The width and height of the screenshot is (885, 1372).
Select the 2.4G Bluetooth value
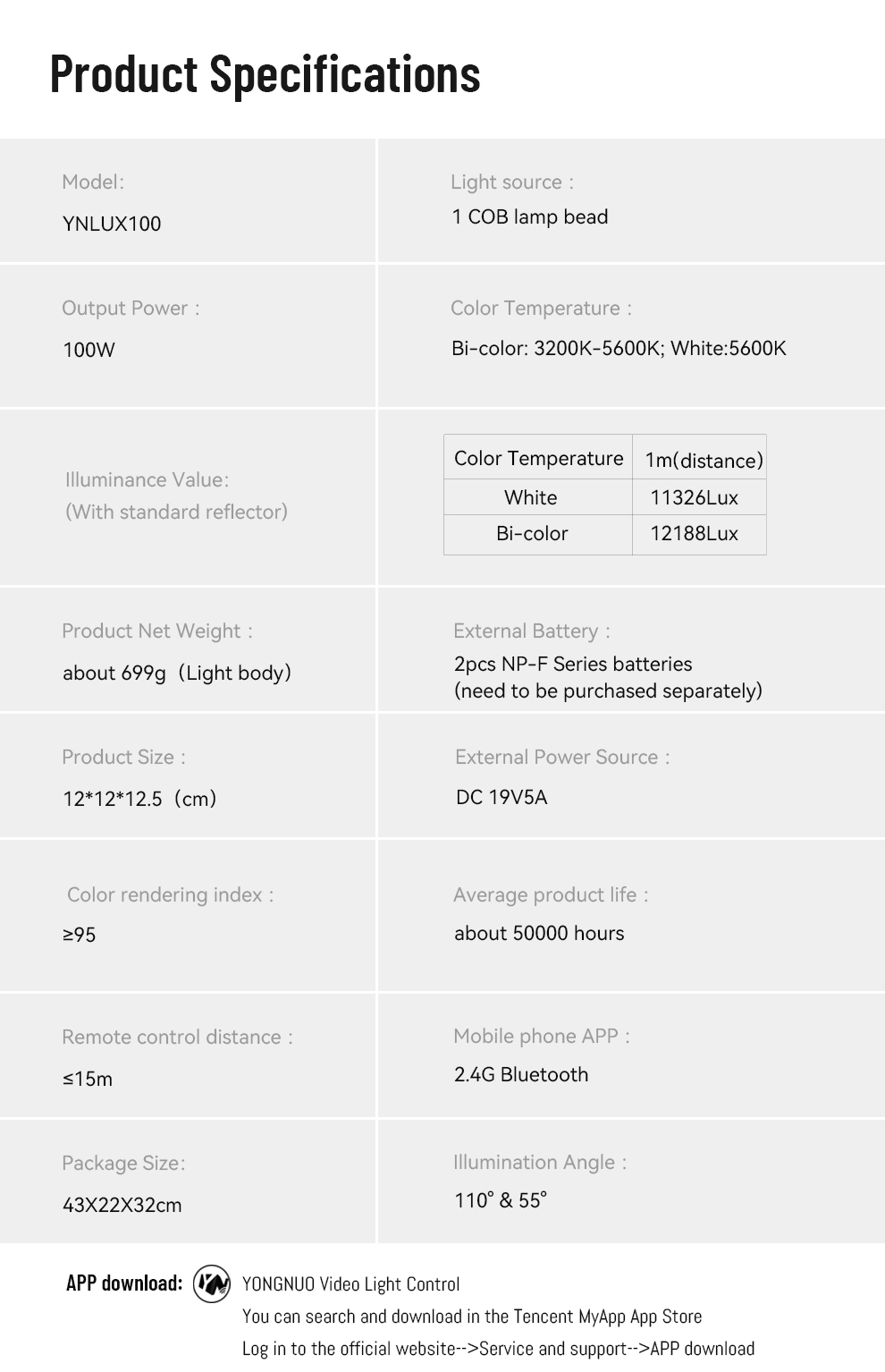click(x=521, y=1075)
